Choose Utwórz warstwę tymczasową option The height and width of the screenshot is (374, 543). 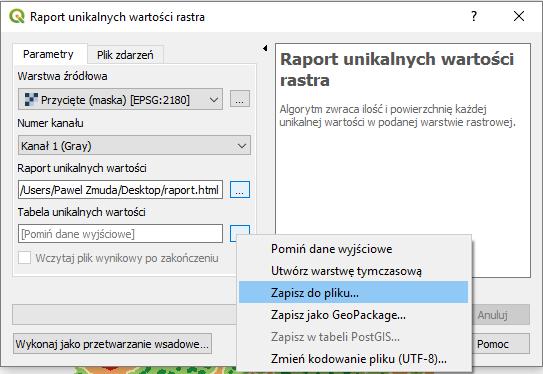pyautogui.click(x=353, y=271)
